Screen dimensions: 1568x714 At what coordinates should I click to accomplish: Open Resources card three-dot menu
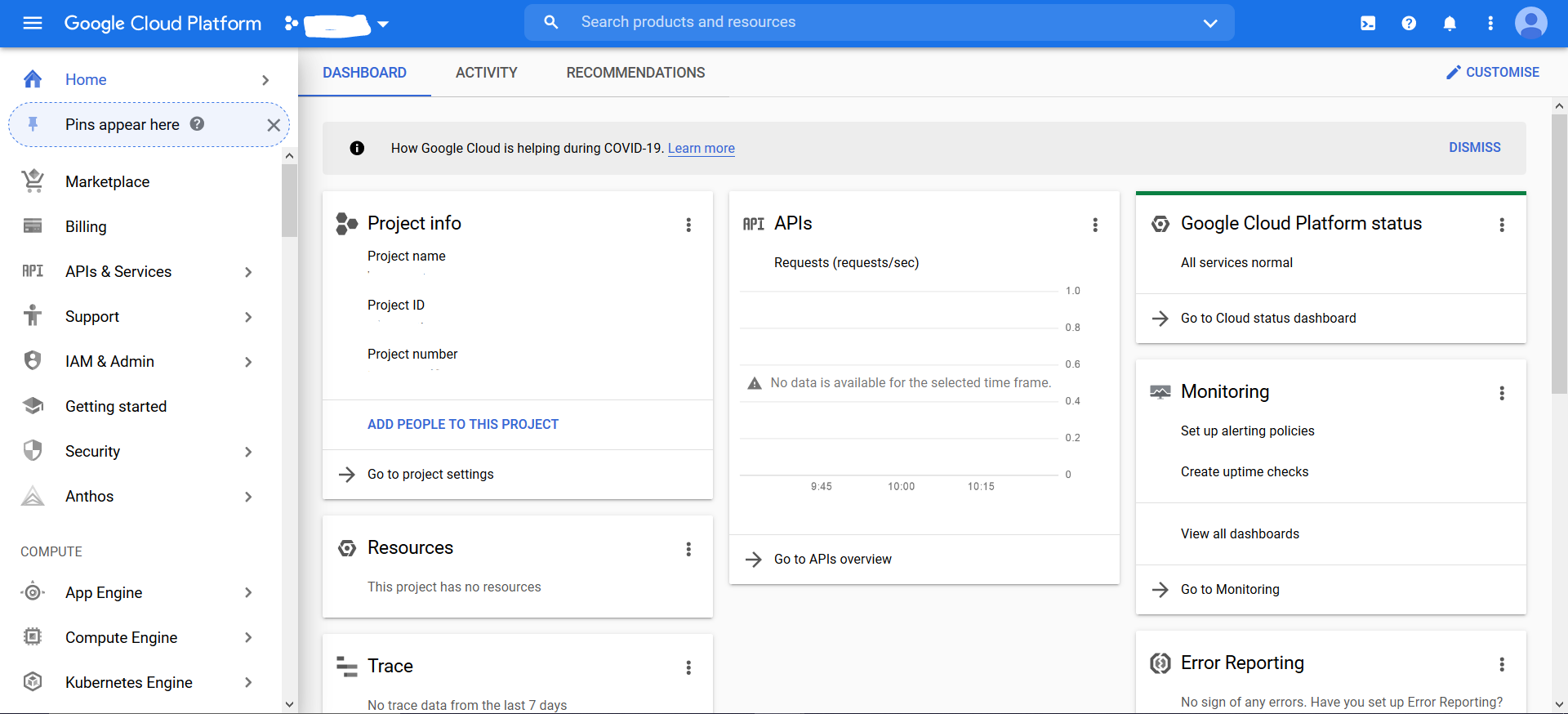point(688,549)
